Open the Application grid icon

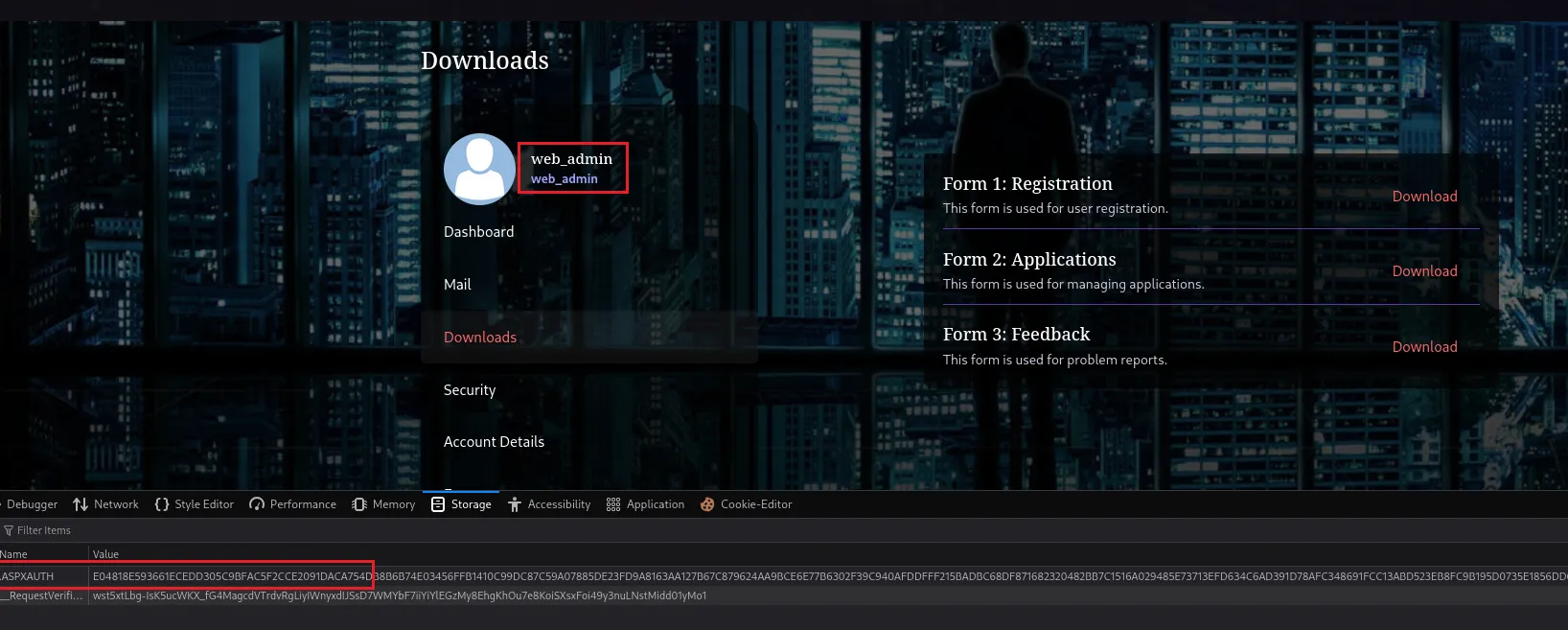613,504
